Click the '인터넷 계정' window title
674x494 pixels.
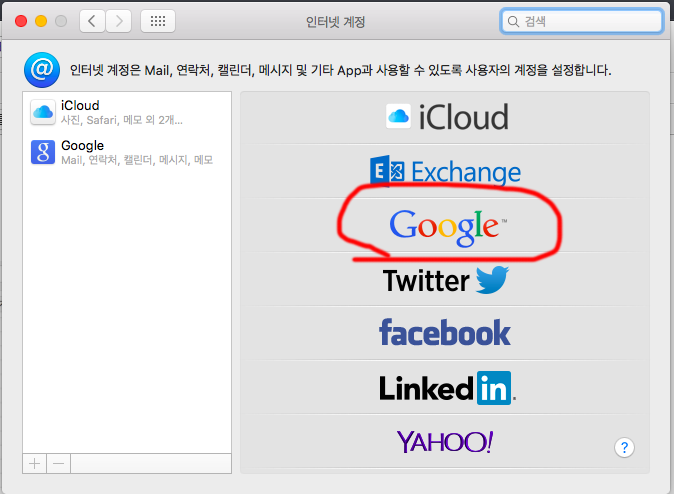click(335, 21)
